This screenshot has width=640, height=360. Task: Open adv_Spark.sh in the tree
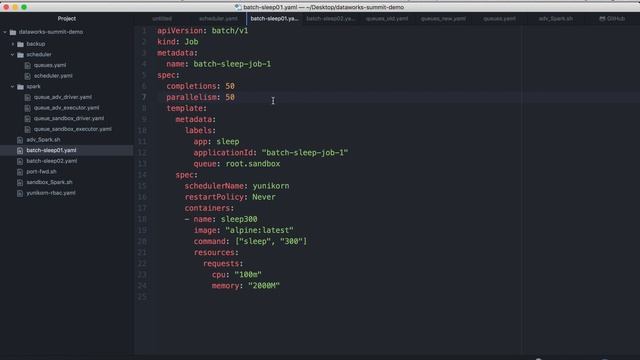(x=43, y=140)
